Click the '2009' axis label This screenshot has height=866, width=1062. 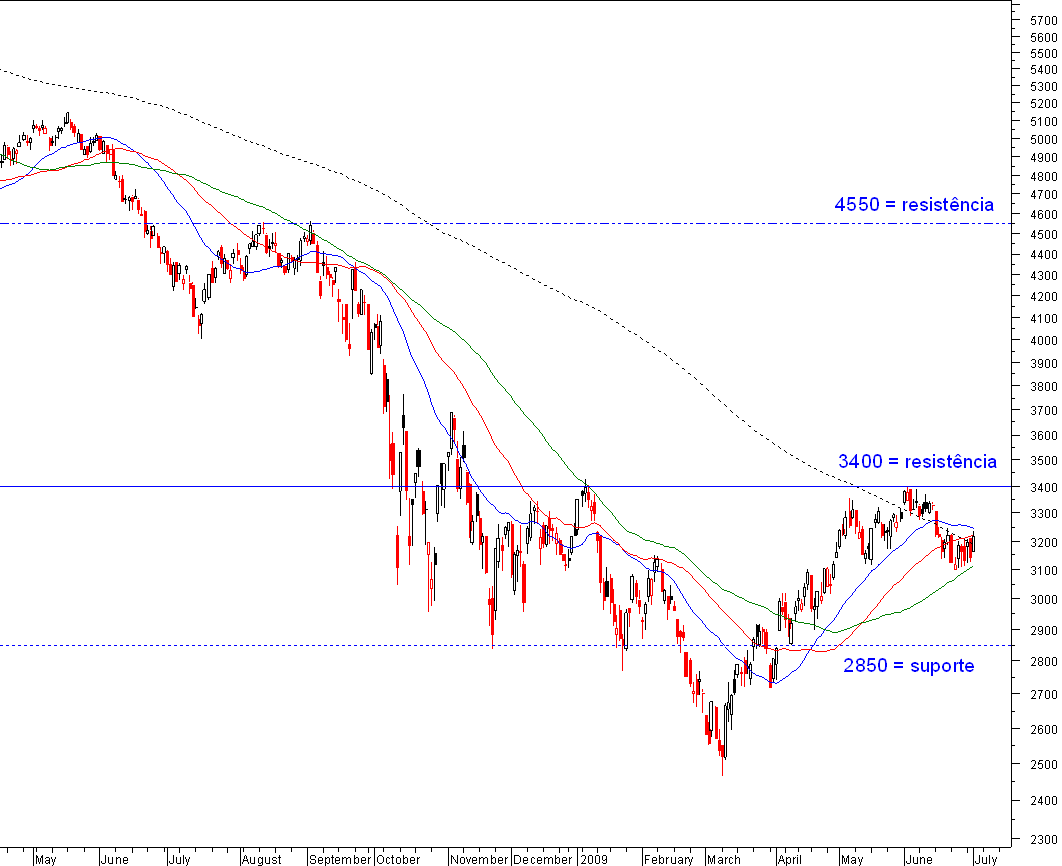click(593, 859)
